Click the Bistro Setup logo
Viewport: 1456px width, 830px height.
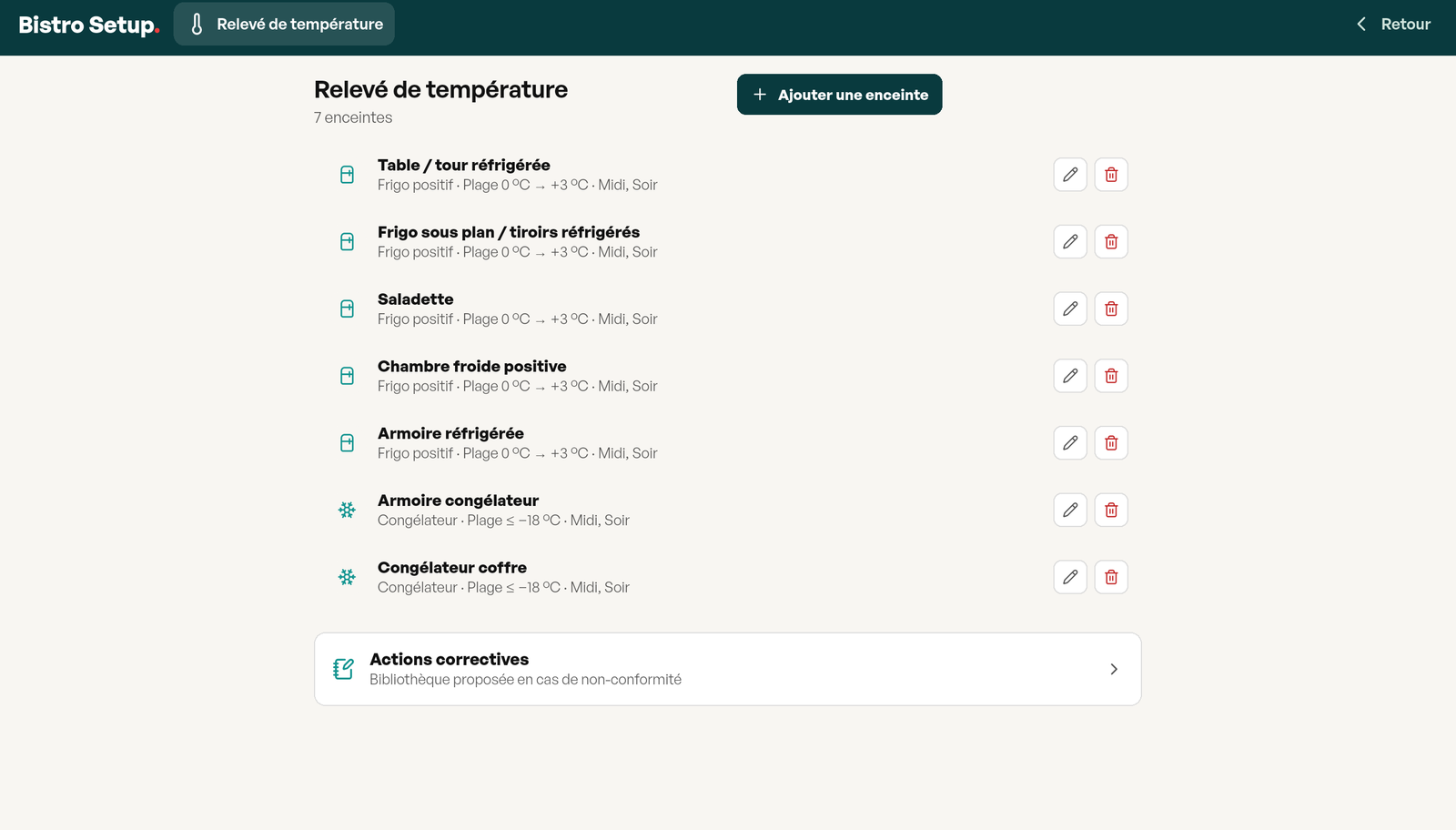tap(89, 25)
